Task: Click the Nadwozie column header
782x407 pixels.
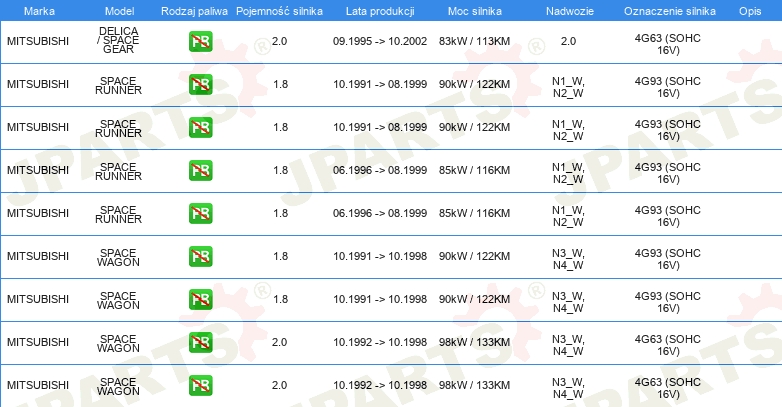Action: point(570,11)
